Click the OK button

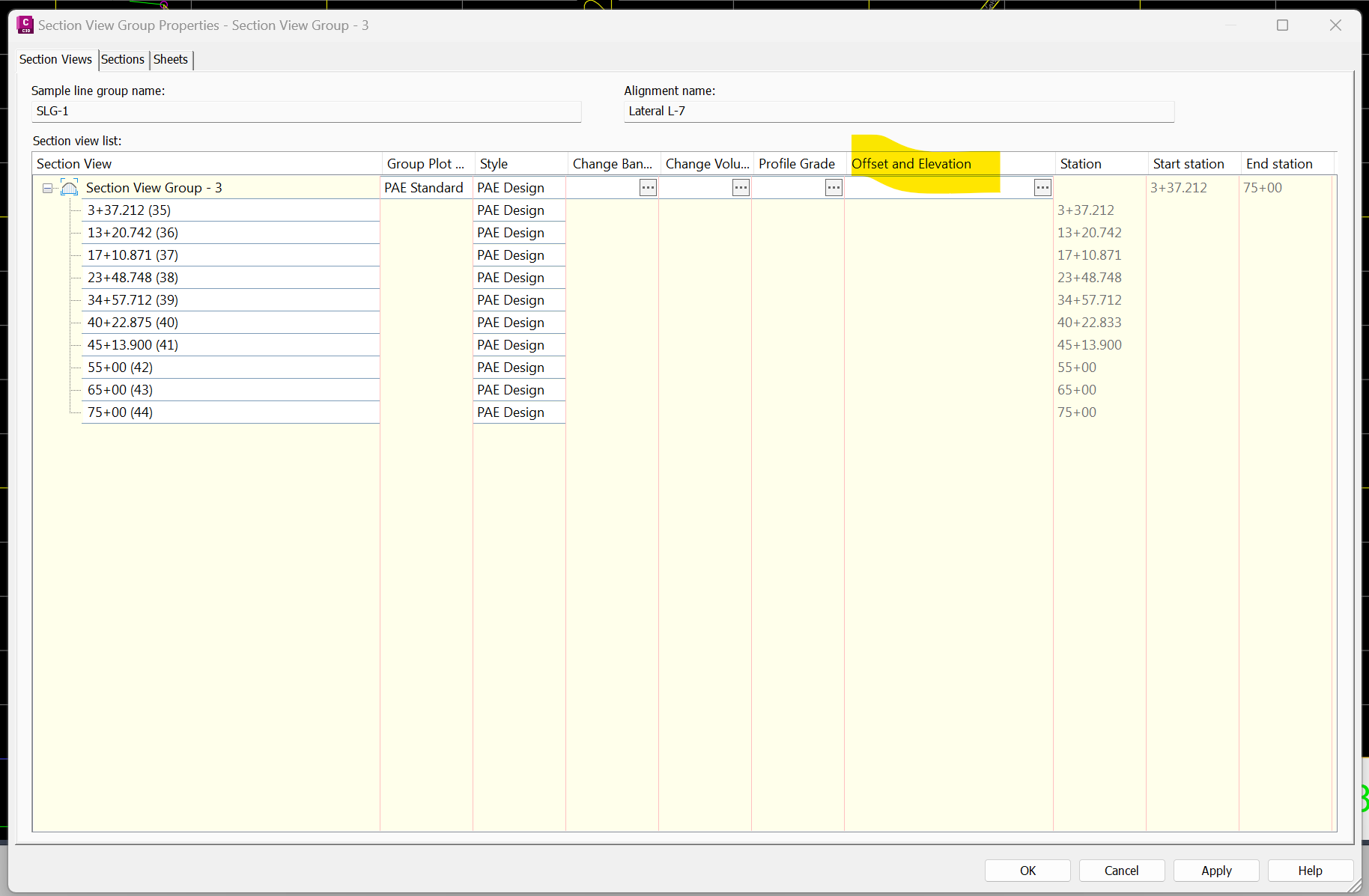[1027, 871]
